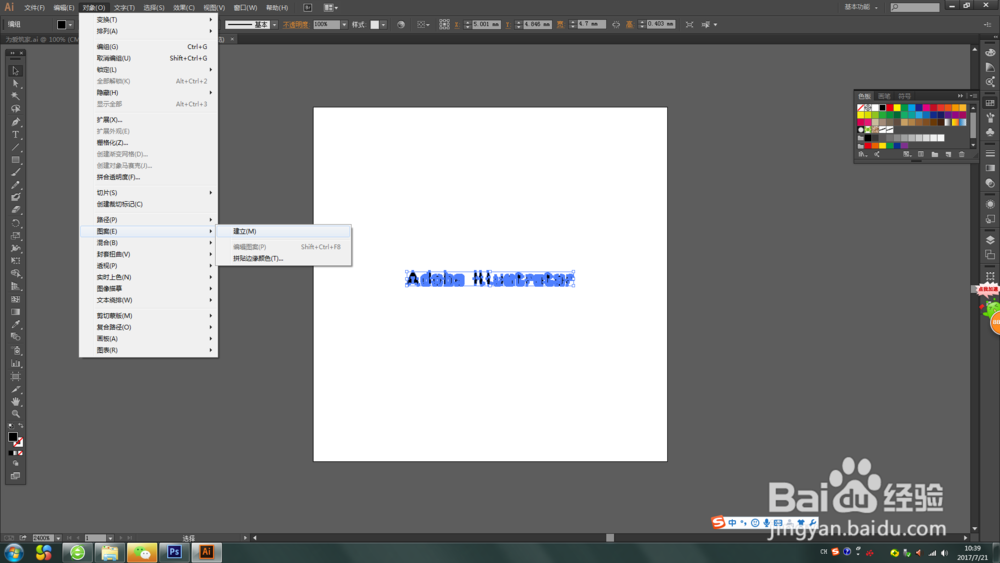The height and width of the screenshot is (563, 1000).
Task: Open the 效果(C) menu
Action: tap(184, 8)
